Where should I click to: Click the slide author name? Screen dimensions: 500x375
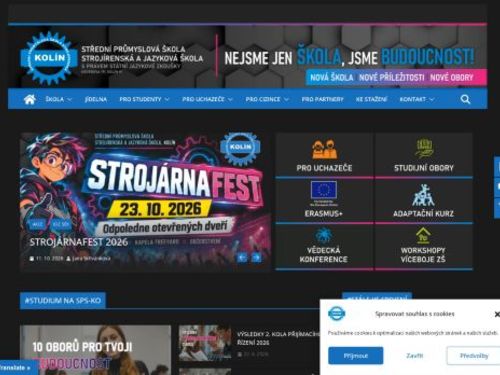click(x=91, y=258)
